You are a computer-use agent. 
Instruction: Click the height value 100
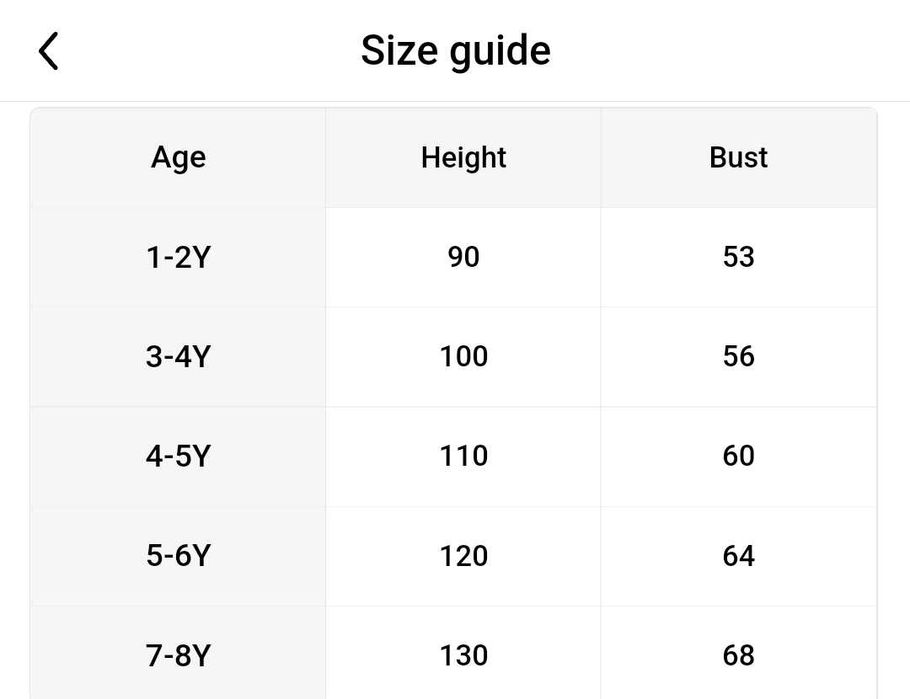tap(463, 357)
